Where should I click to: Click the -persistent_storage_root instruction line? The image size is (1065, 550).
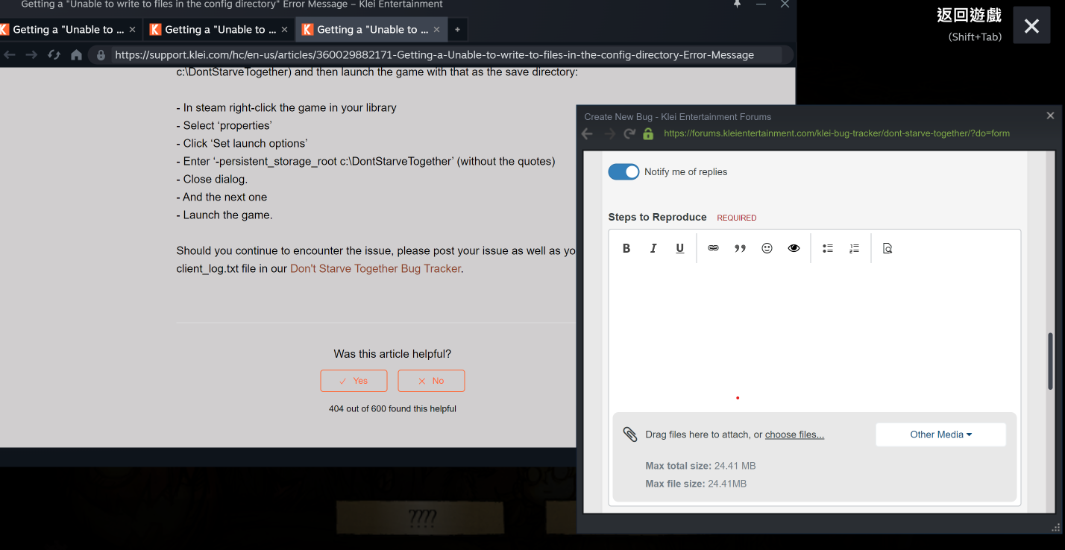[x=366, y=162]
